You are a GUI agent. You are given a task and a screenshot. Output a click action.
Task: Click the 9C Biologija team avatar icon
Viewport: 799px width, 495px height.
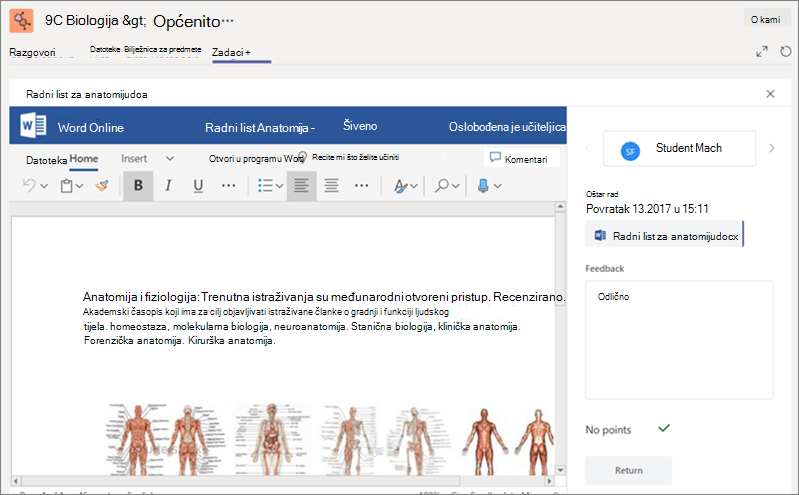tap(21, 21)
